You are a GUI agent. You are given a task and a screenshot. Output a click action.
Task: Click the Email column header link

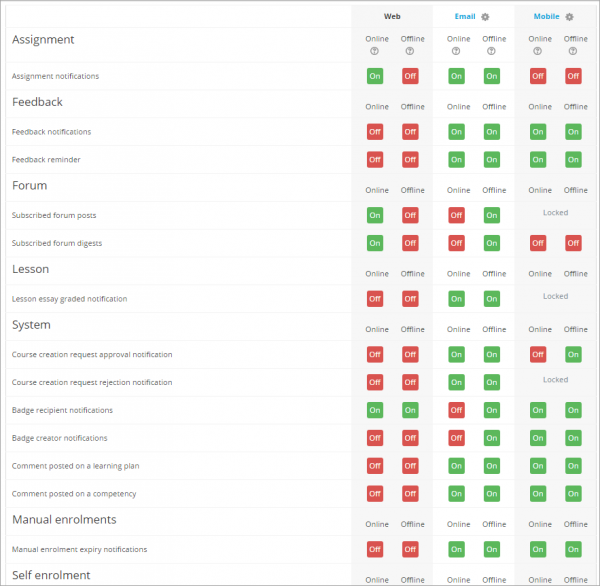tap(463, 17)
